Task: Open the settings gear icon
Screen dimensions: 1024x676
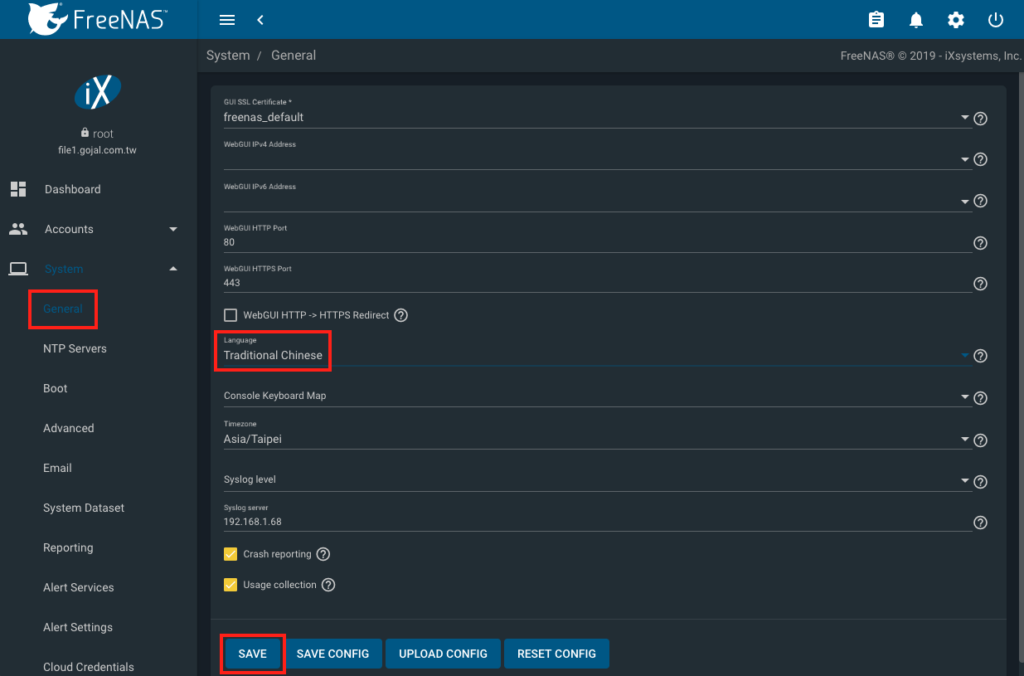Action: [955, 20]
